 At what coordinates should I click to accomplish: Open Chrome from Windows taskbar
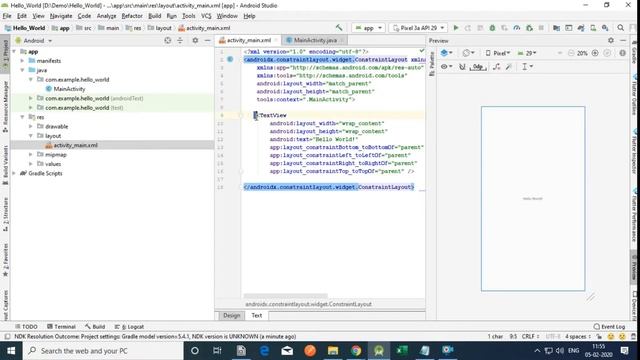(356, 351)
